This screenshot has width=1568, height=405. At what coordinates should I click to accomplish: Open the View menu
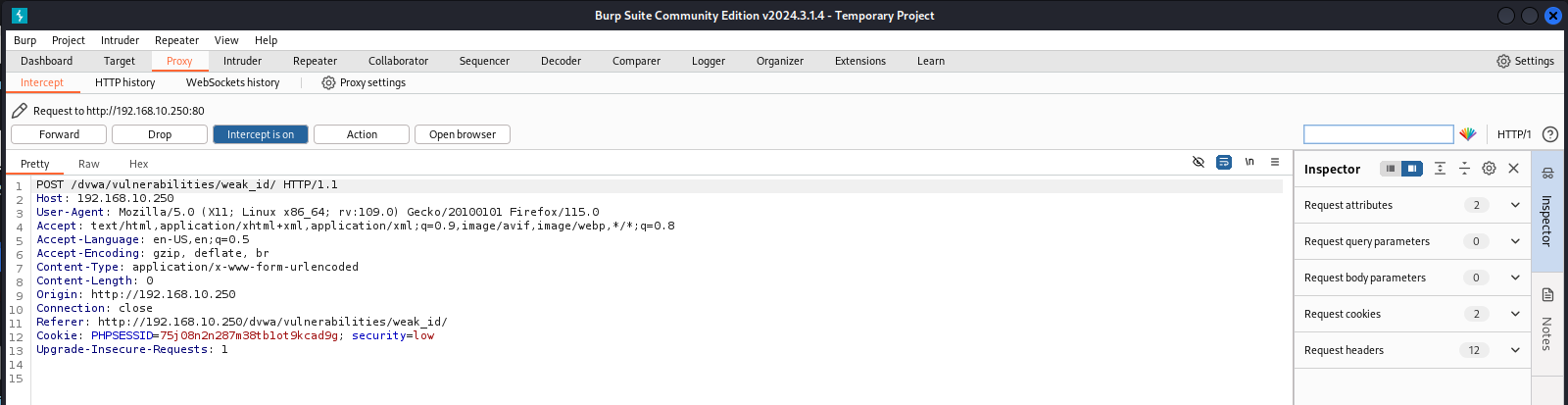[x=226, y=40]
